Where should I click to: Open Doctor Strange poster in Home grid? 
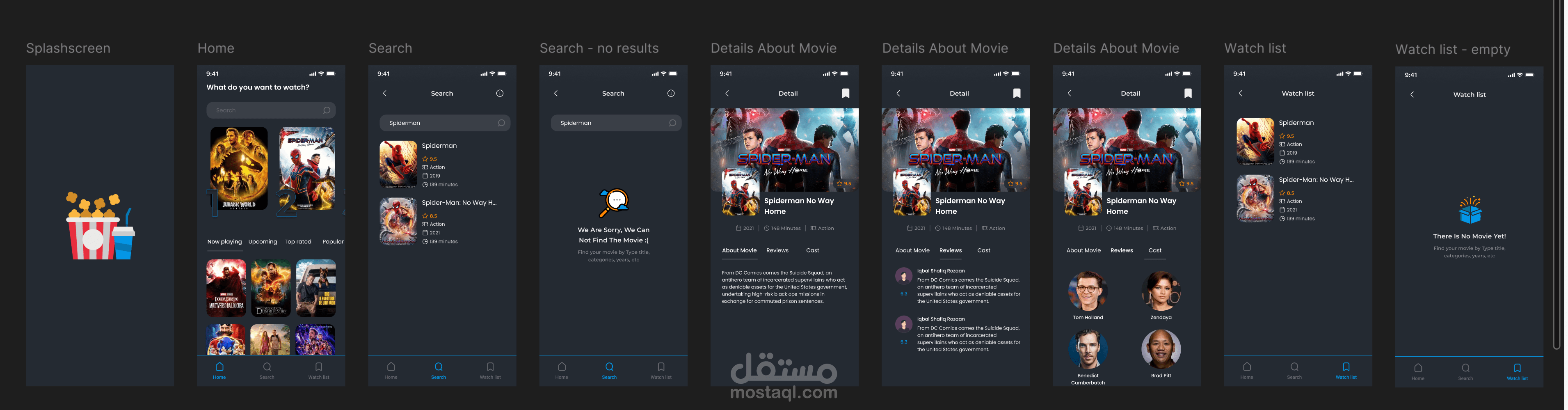226,288
